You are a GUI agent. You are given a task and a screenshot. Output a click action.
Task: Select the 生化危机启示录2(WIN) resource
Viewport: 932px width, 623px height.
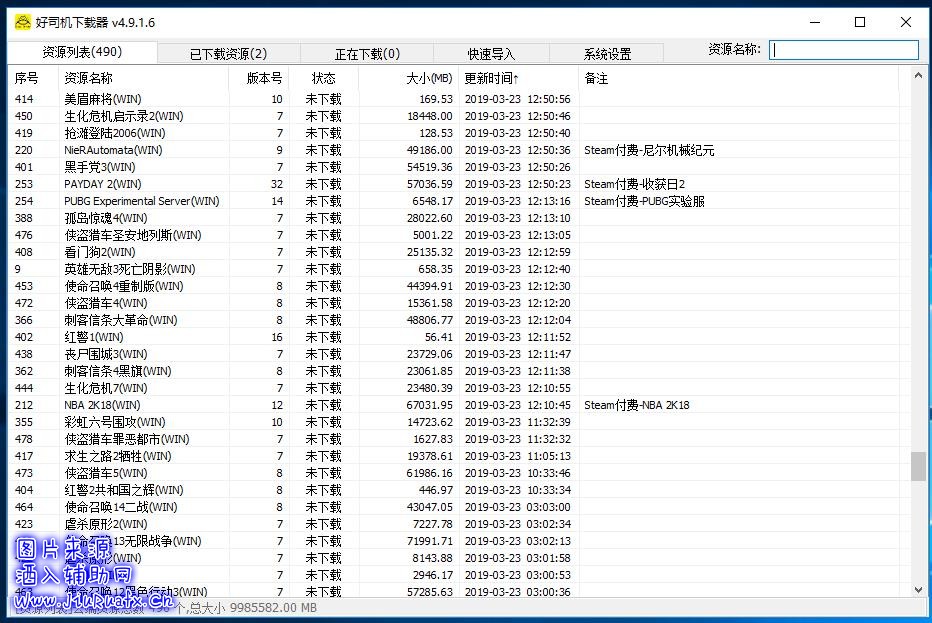tap(453, 116)
